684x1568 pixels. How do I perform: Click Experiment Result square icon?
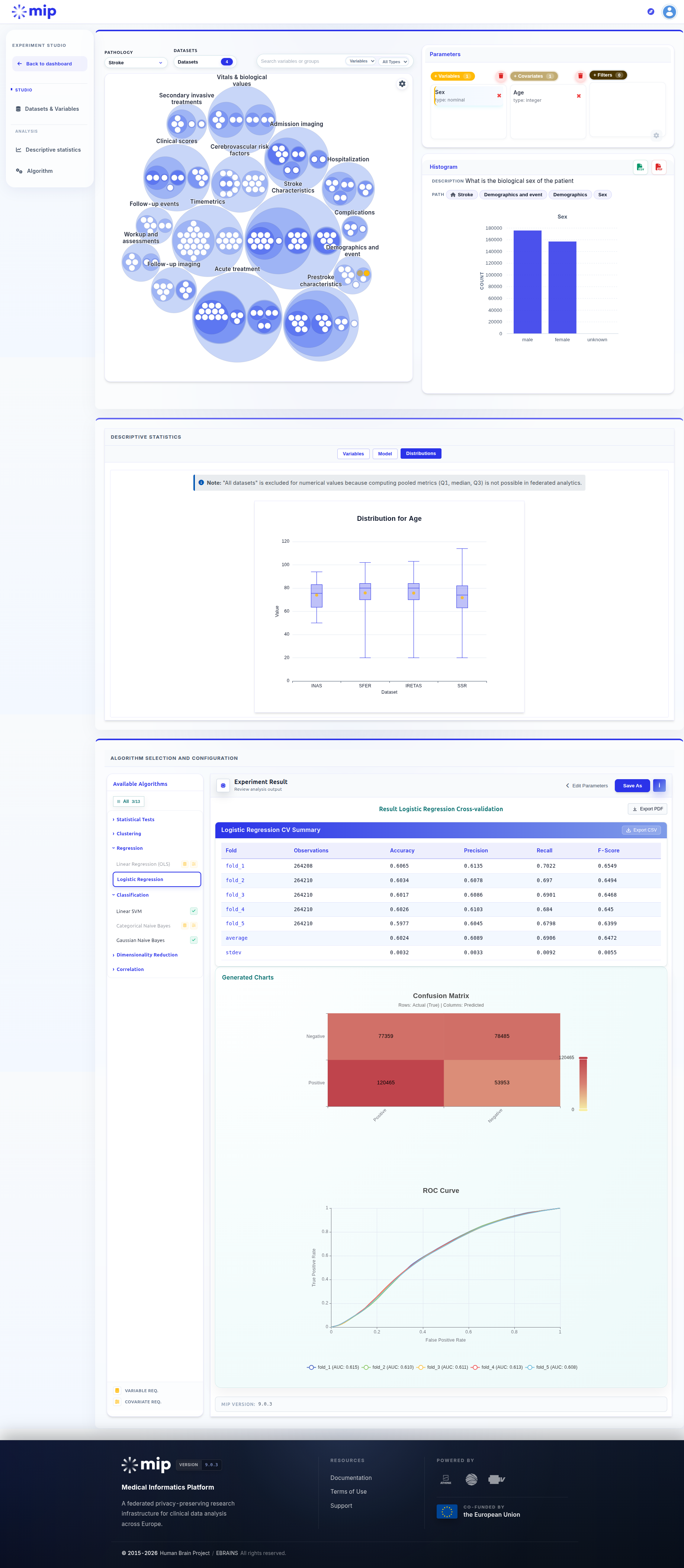click(223, 785)
